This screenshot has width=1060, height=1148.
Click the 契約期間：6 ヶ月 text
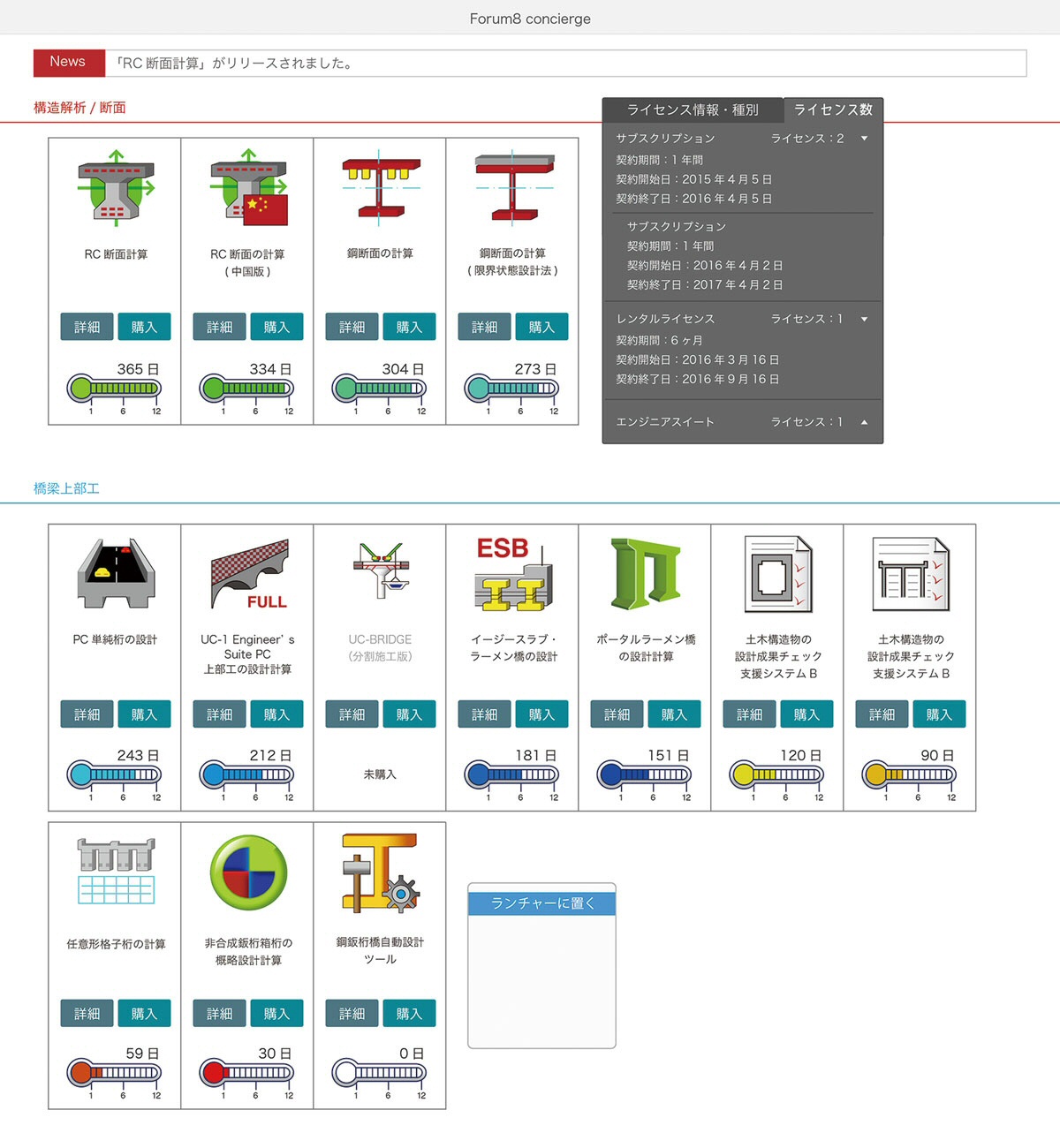[x=659, y=340]
